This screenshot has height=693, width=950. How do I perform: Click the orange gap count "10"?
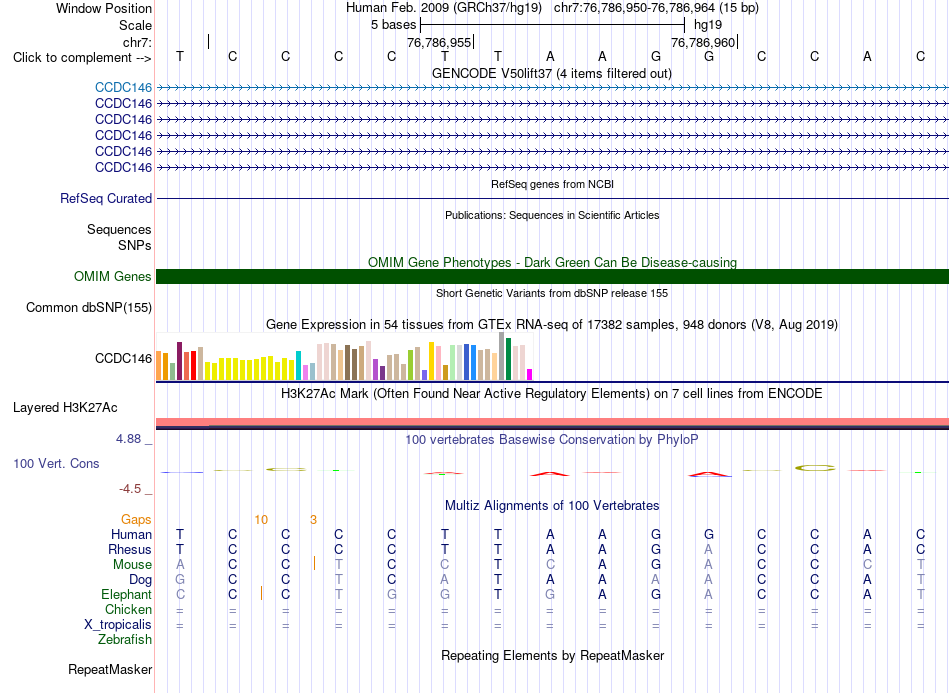(261, 520)
